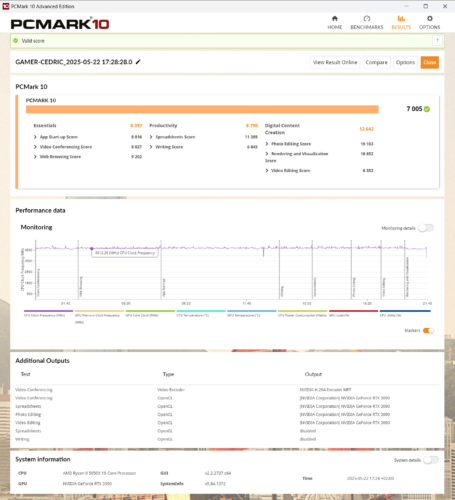Screen dimensions: 455x500
Task: Click the Performance data heading
Action: click(x=40, y=210)
